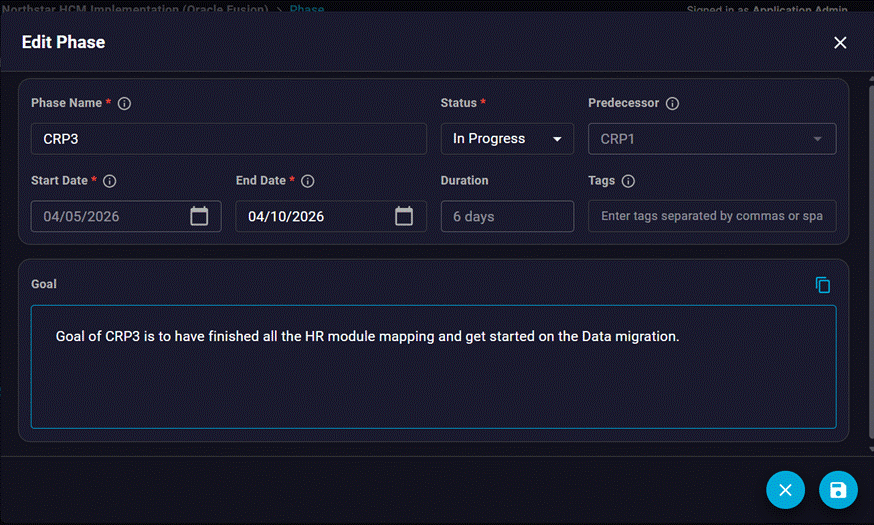This screenshot has height=525, width=874.
Task: Open the Status dropdown showing In Progress
Action: 507,139
